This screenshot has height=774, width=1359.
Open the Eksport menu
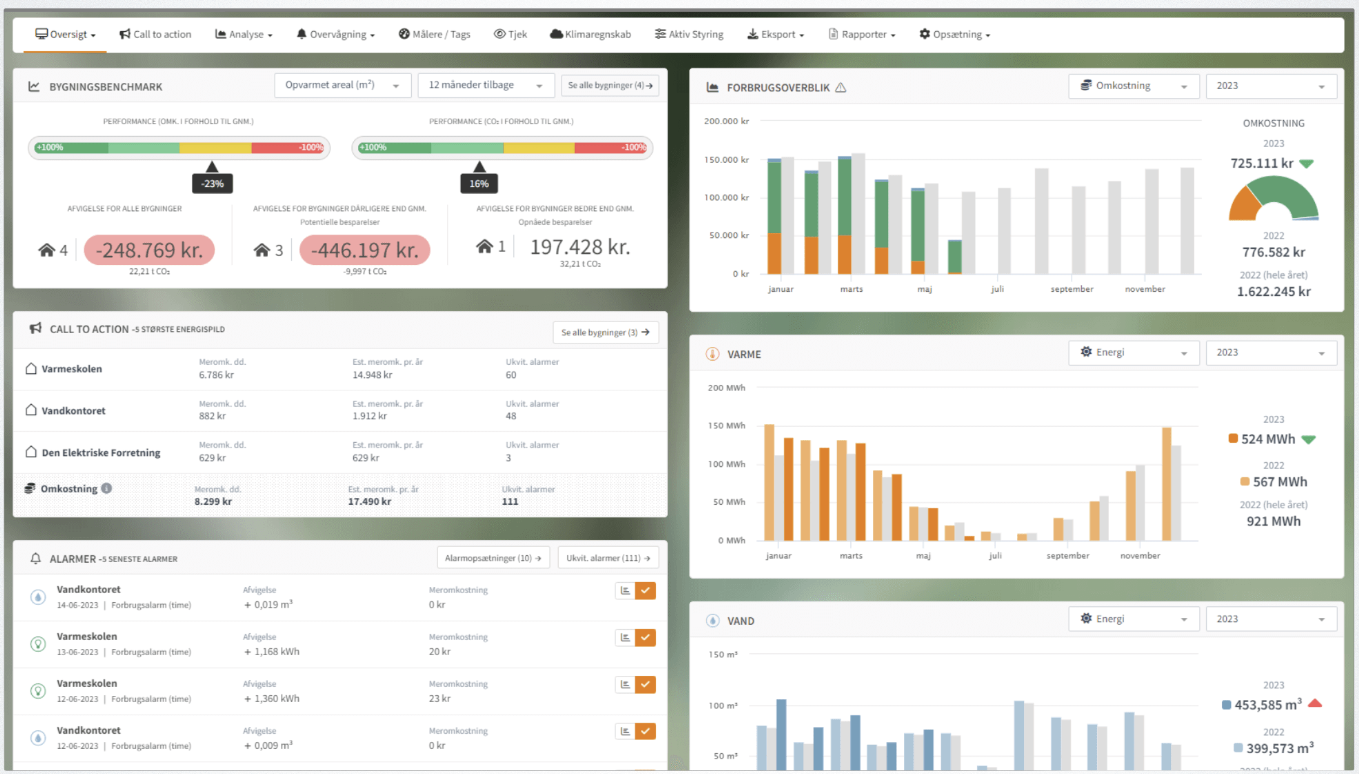(x=776, y=34)
